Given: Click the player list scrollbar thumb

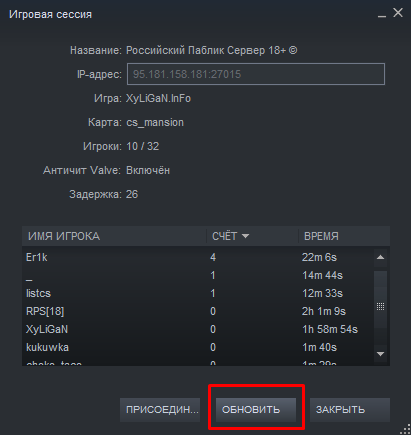Looking at the screenshot, I should [380, 307].
